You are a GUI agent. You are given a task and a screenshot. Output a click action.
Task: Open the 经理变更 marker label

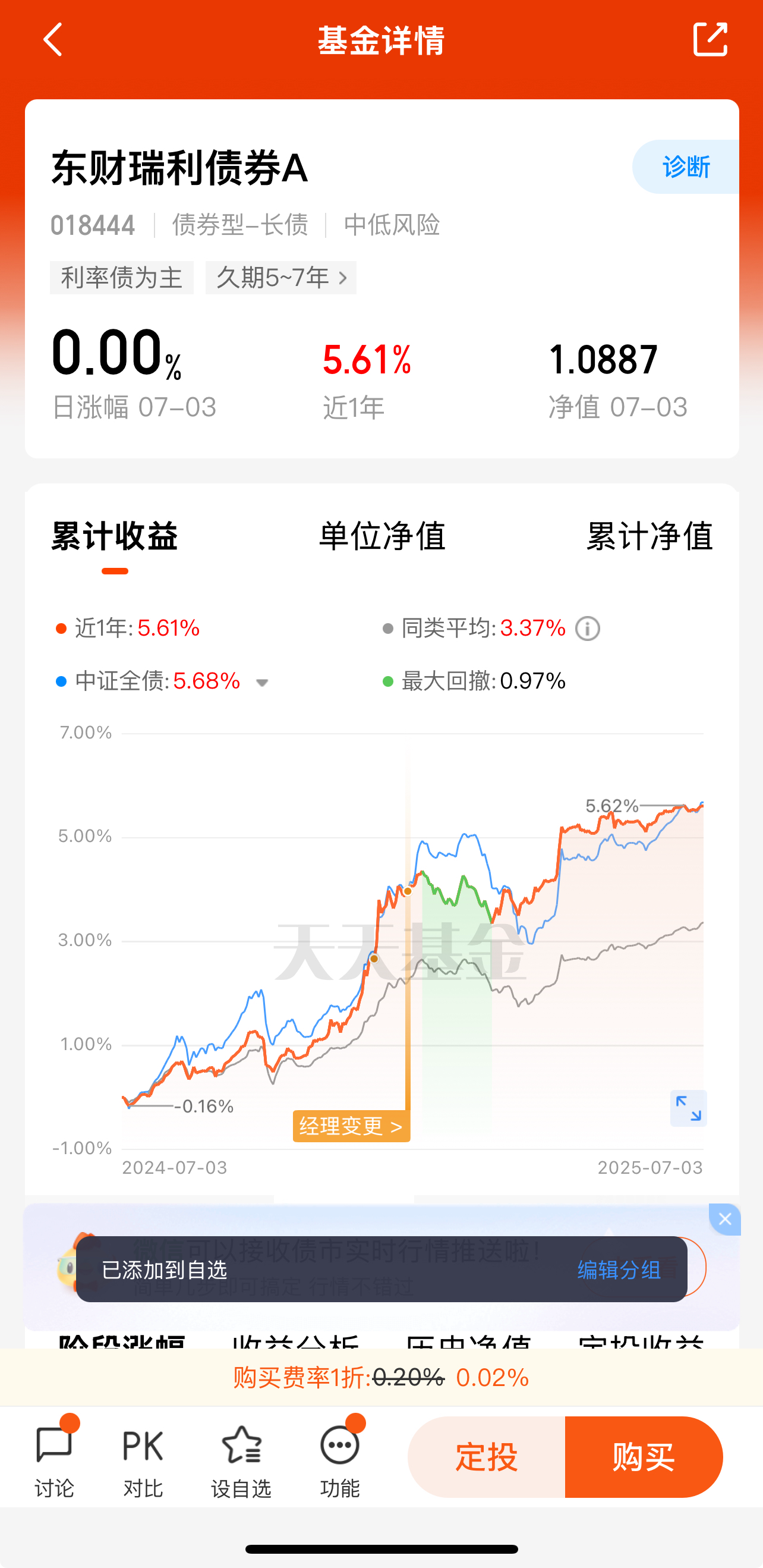click(352, 1127)
